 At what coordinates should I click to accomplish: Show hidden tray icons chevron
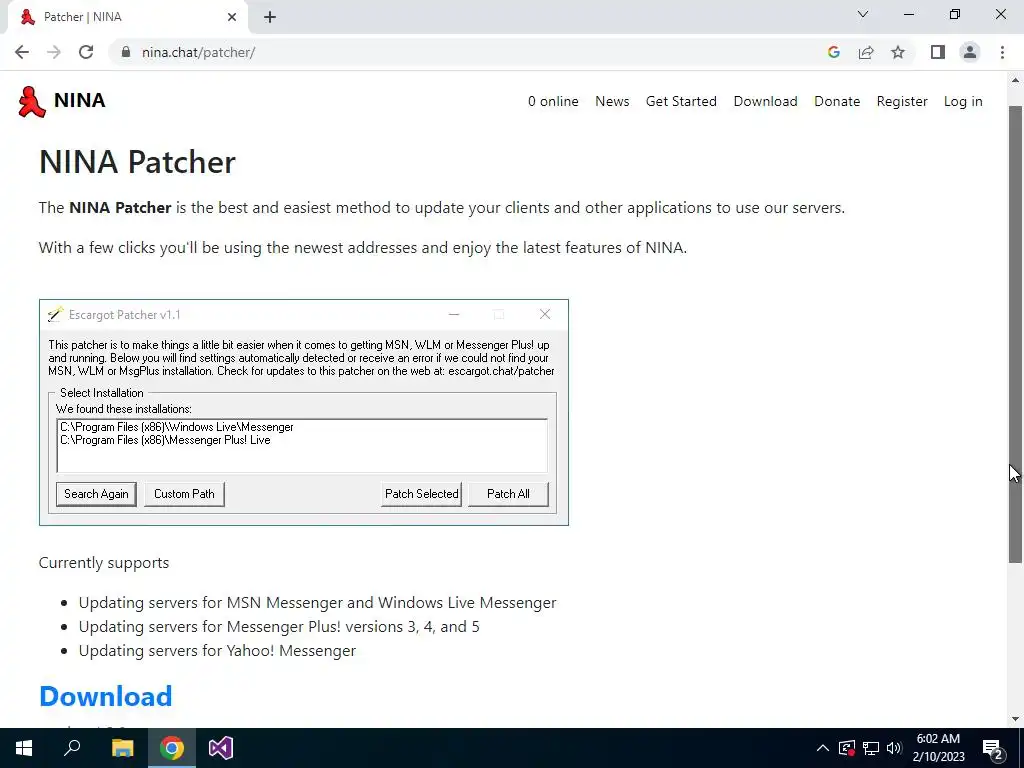click(823, 748)
